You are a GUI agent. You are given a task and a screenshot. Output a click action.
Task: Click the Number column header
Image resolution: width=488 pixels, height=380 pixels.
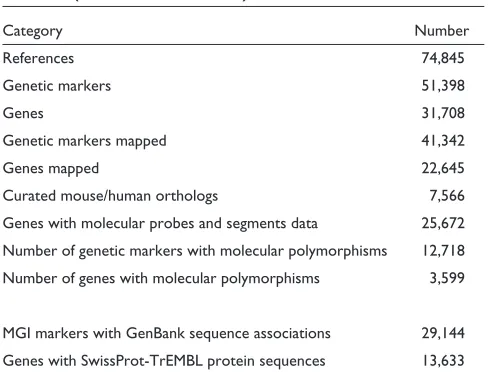click(x=442, y=31)
